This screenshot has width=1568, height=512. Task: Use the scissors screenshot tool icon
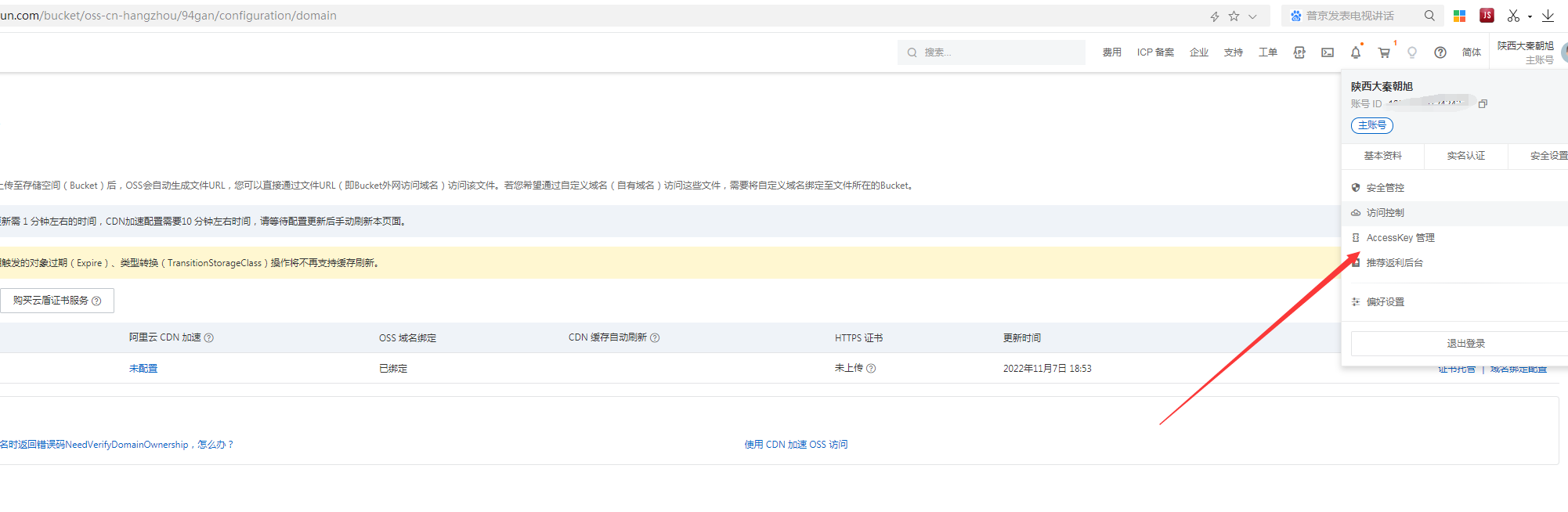1513,16
